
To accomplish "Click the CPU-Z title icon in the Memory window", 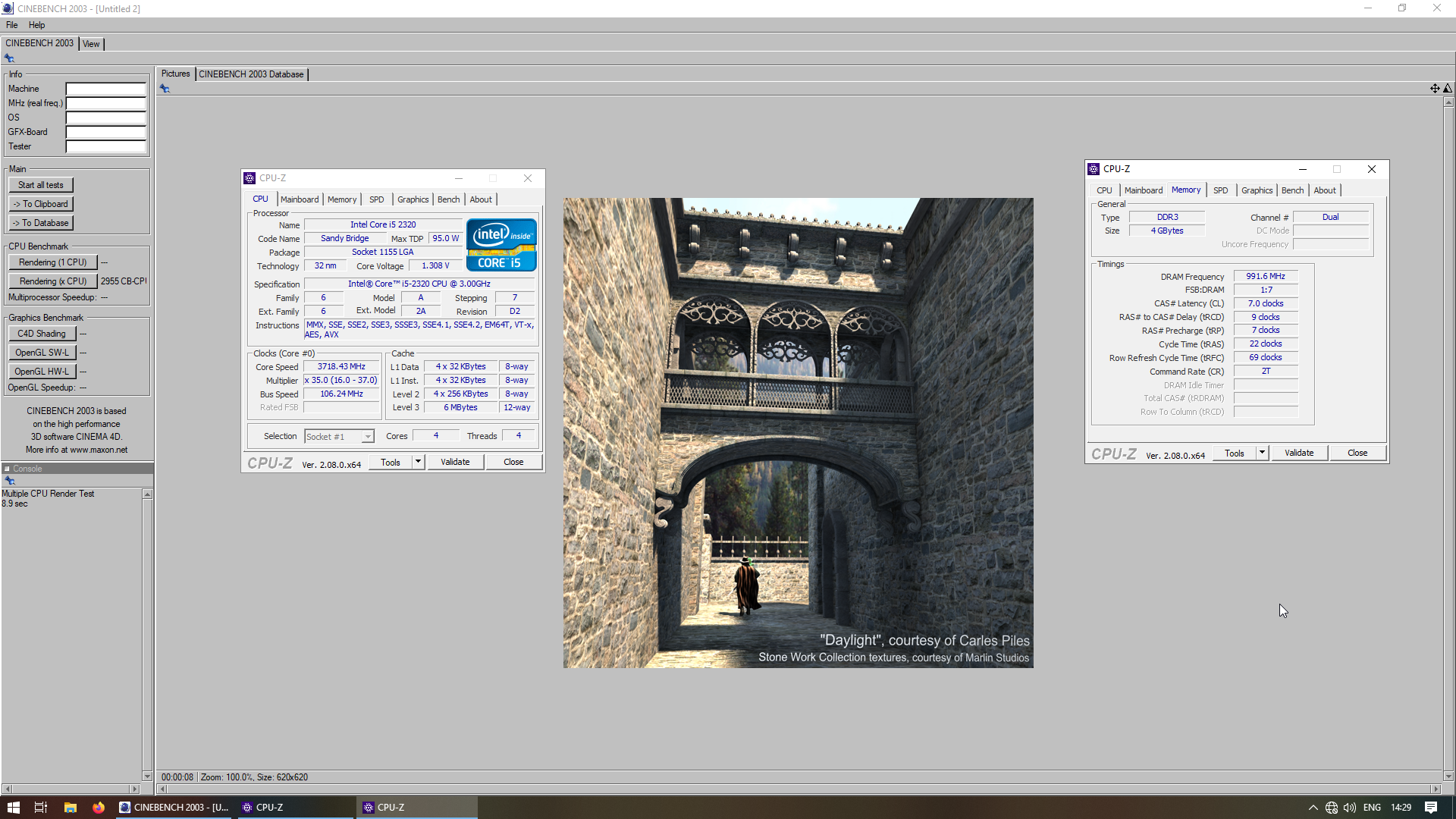I will click(1094, 169).
